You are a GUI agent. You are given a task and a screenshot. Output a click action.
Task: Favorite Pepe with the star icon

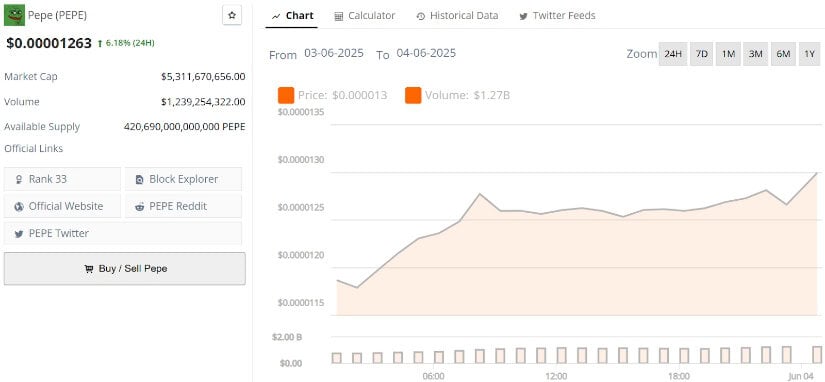point(232,16)
